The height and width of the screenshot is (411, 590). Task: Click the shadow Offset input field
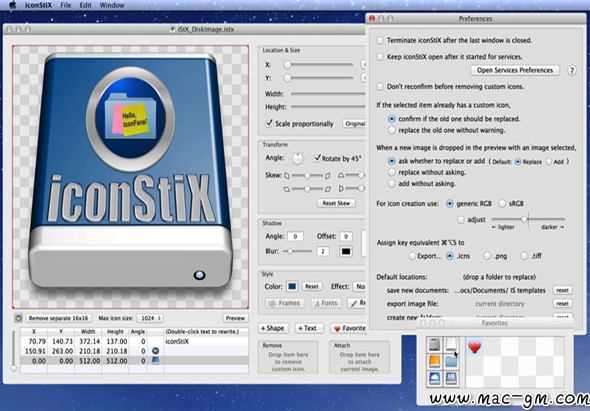(346, 236)
